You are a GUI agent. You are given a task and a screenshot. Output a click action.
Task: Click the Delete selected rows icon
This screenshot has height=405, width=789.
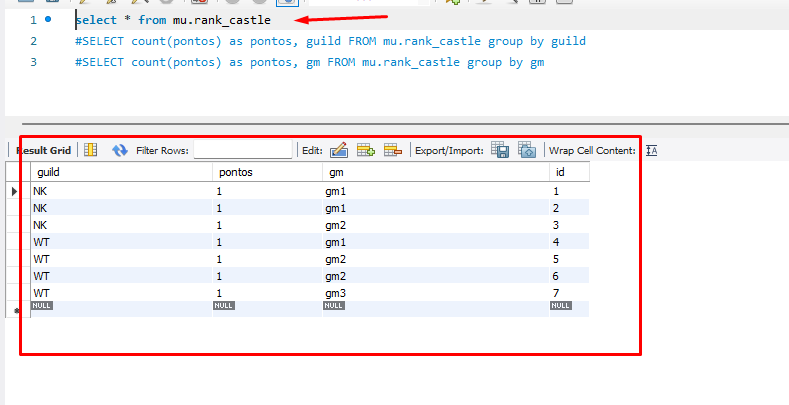392,150
